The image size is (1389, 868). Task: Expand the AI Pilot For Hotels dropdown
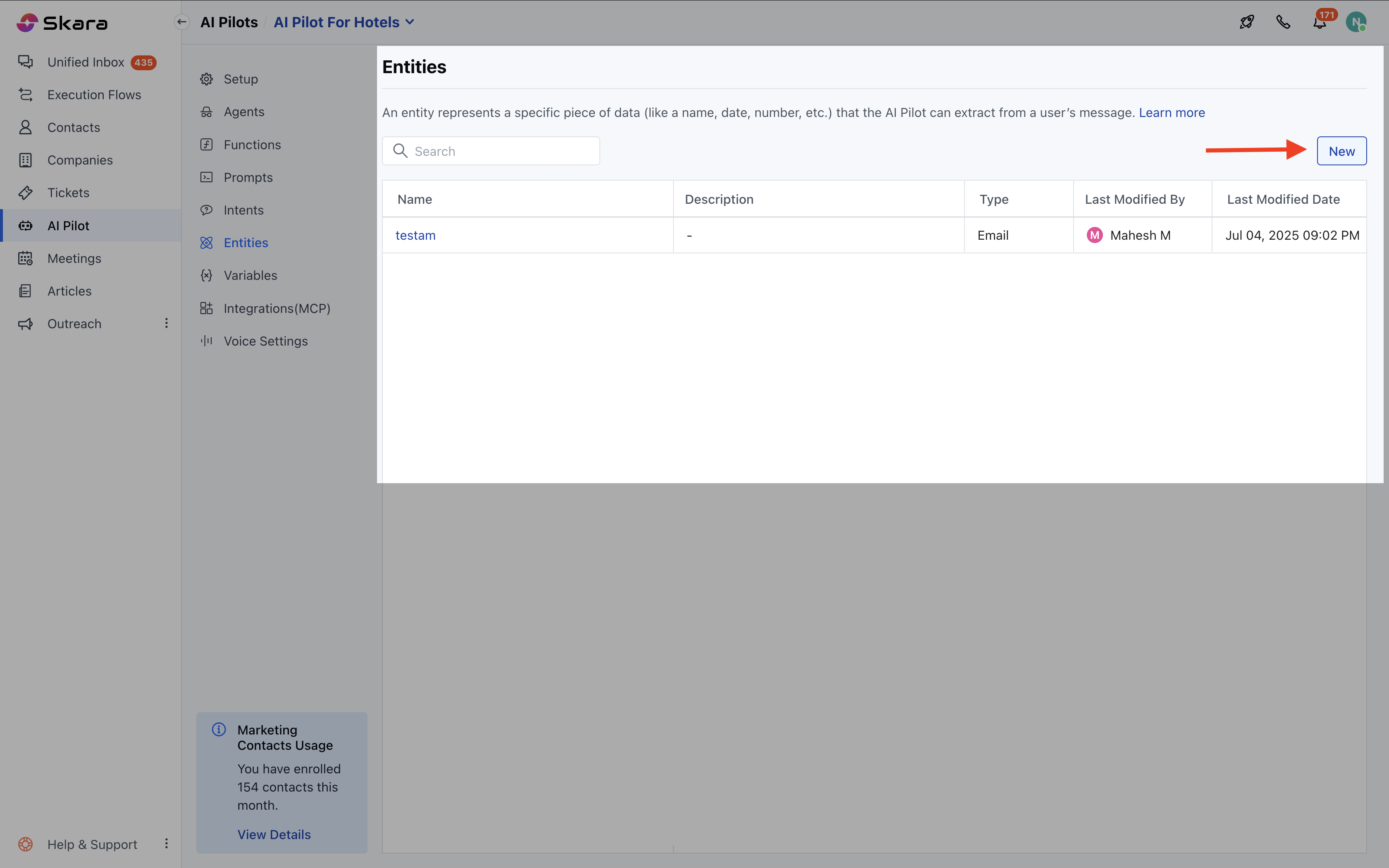[410, 22]
